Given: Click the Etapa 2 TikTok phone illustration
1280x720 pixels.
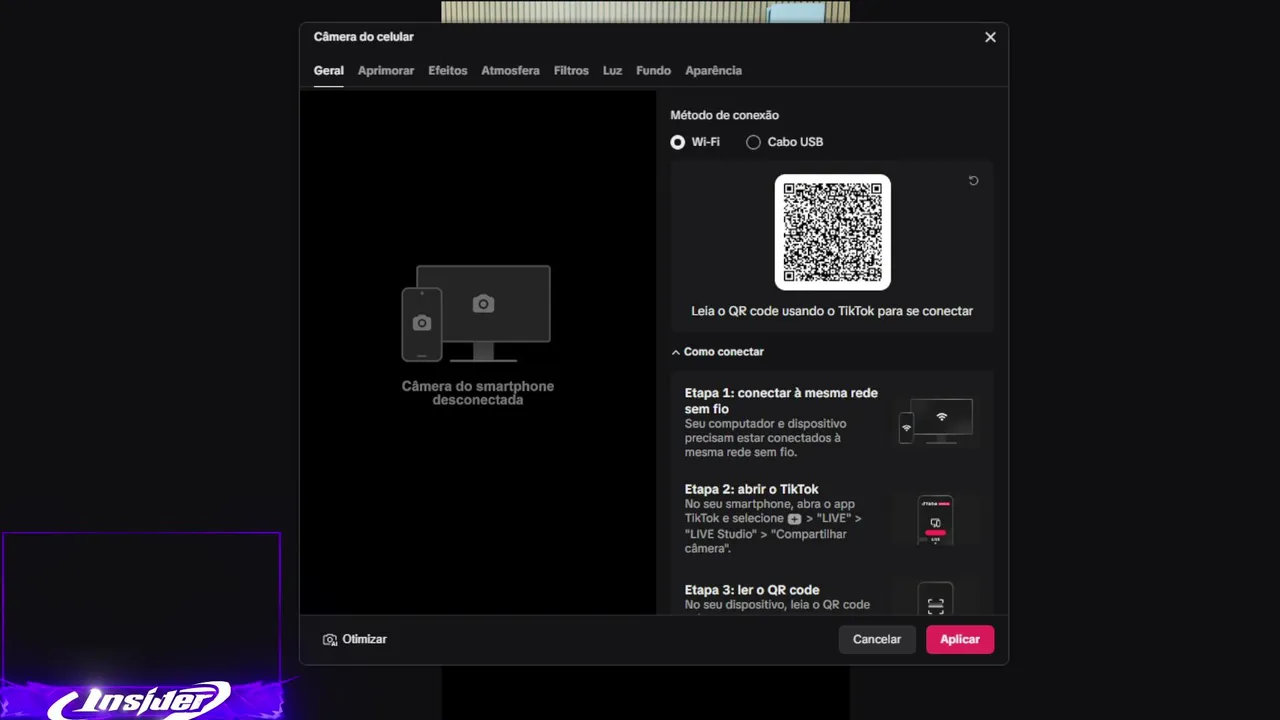Looking at the screenshot, I should [936, 520].
